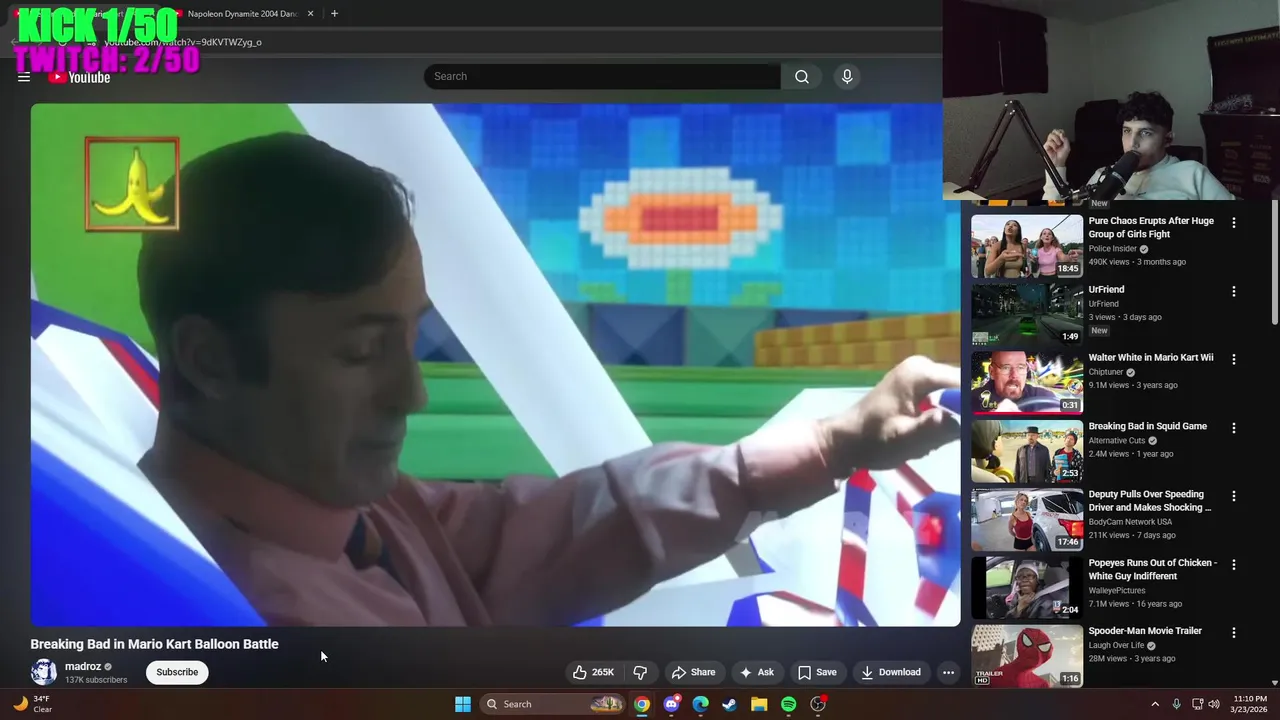Open Walter White in Mario Kart thumbnail
The height and width of the screenshot is (720, 1280).
[x=1027, y=382]
